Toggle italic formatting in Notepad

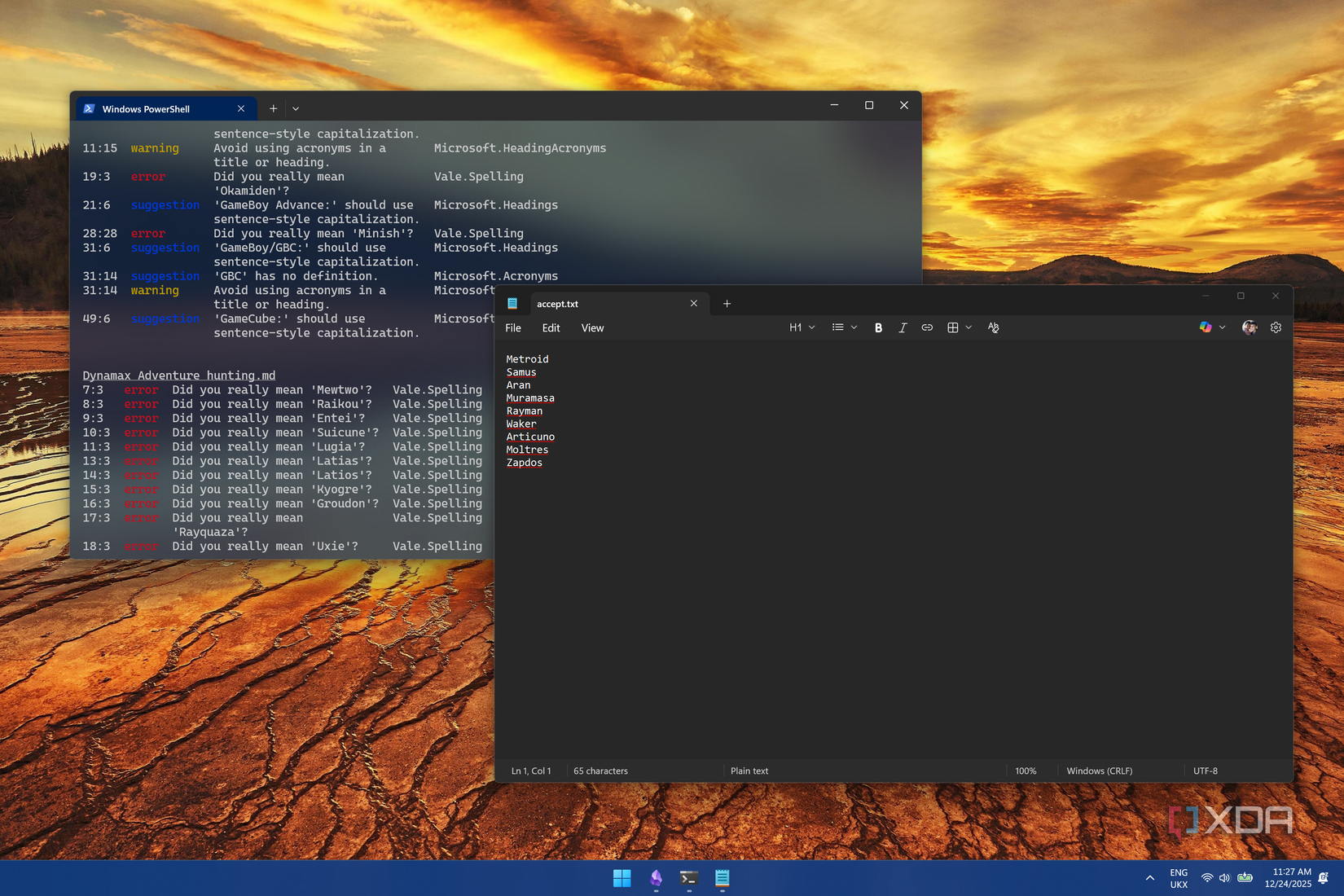click(x=903, y=327)
